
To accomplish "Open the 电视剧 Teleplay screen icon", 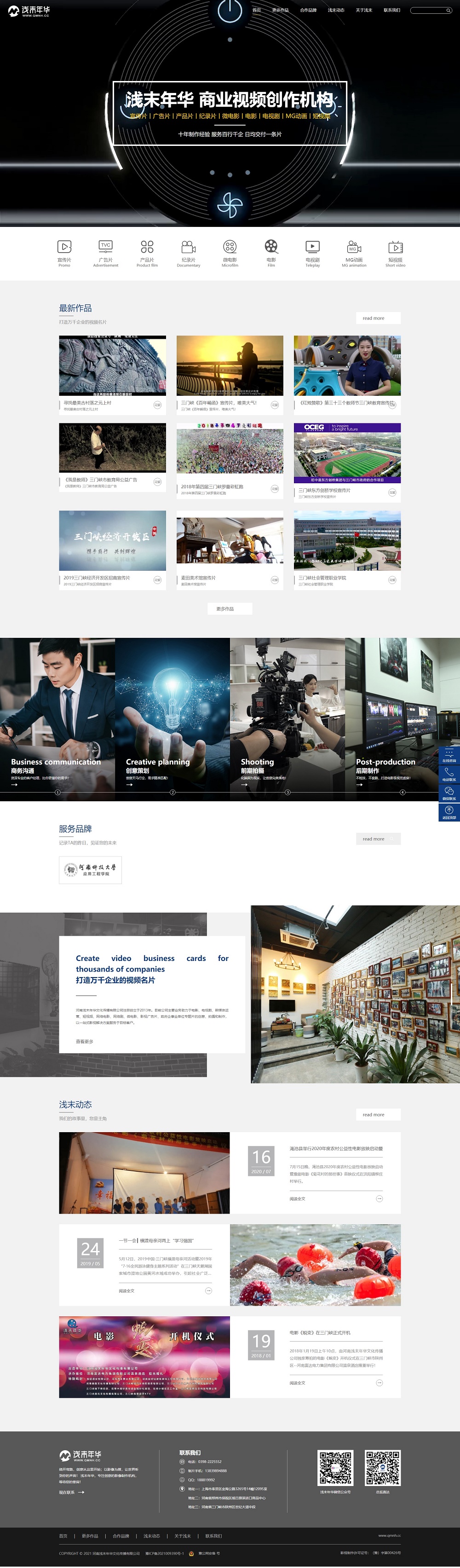I will coord(313,247).
